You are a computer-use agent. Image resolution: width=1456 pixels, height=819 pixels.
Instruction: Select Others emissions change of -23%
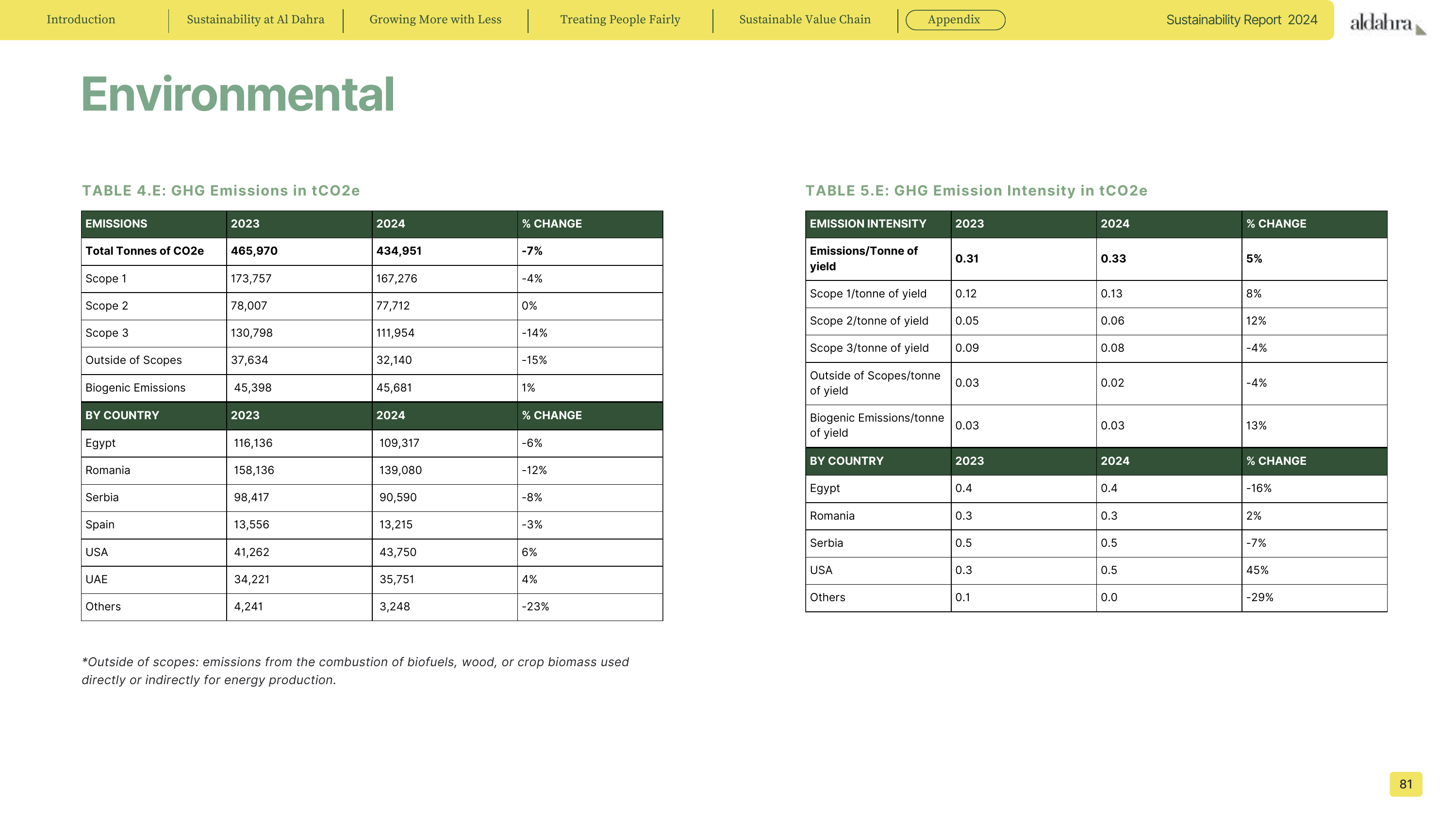coord(535,606)
